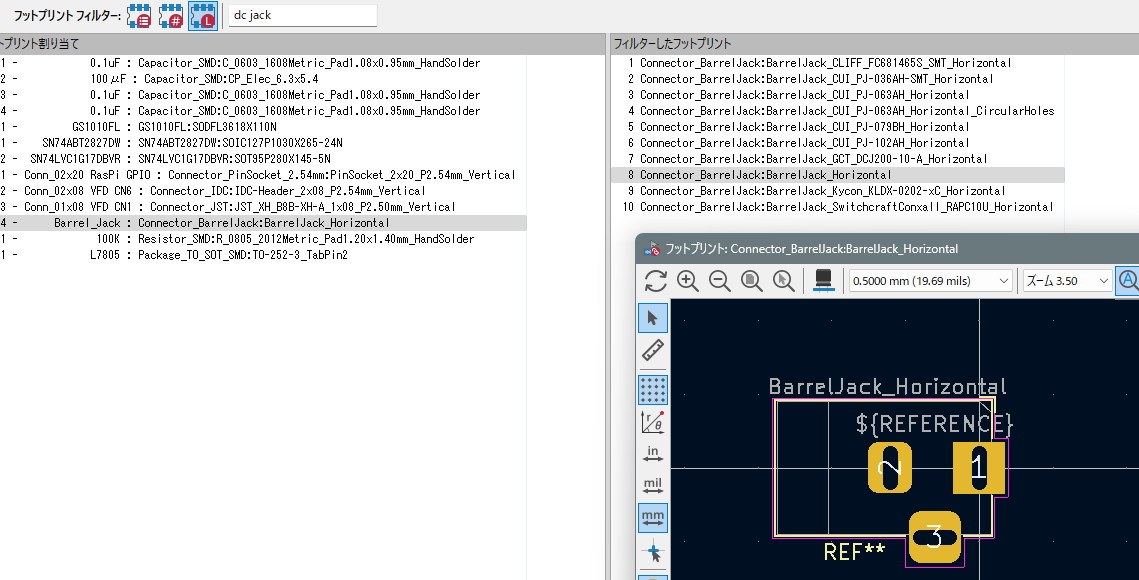Image resolution: width=1139 pixels, height=580 pixels.
Task: Select the Conn_01x08 VFD CN1 row
Action: [263, 206]
